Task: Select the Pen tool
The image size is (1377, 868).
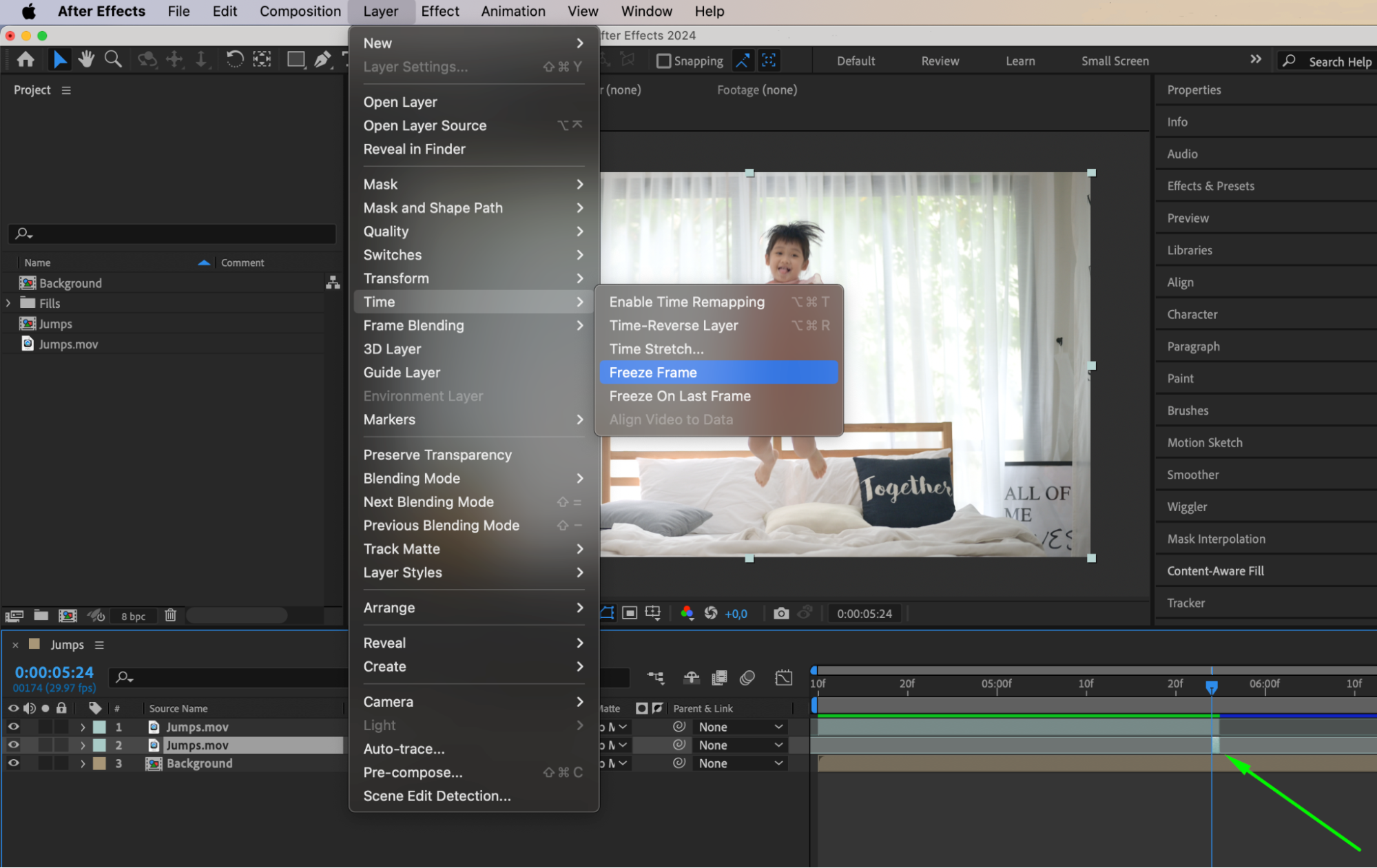Action: pos(322,60)
